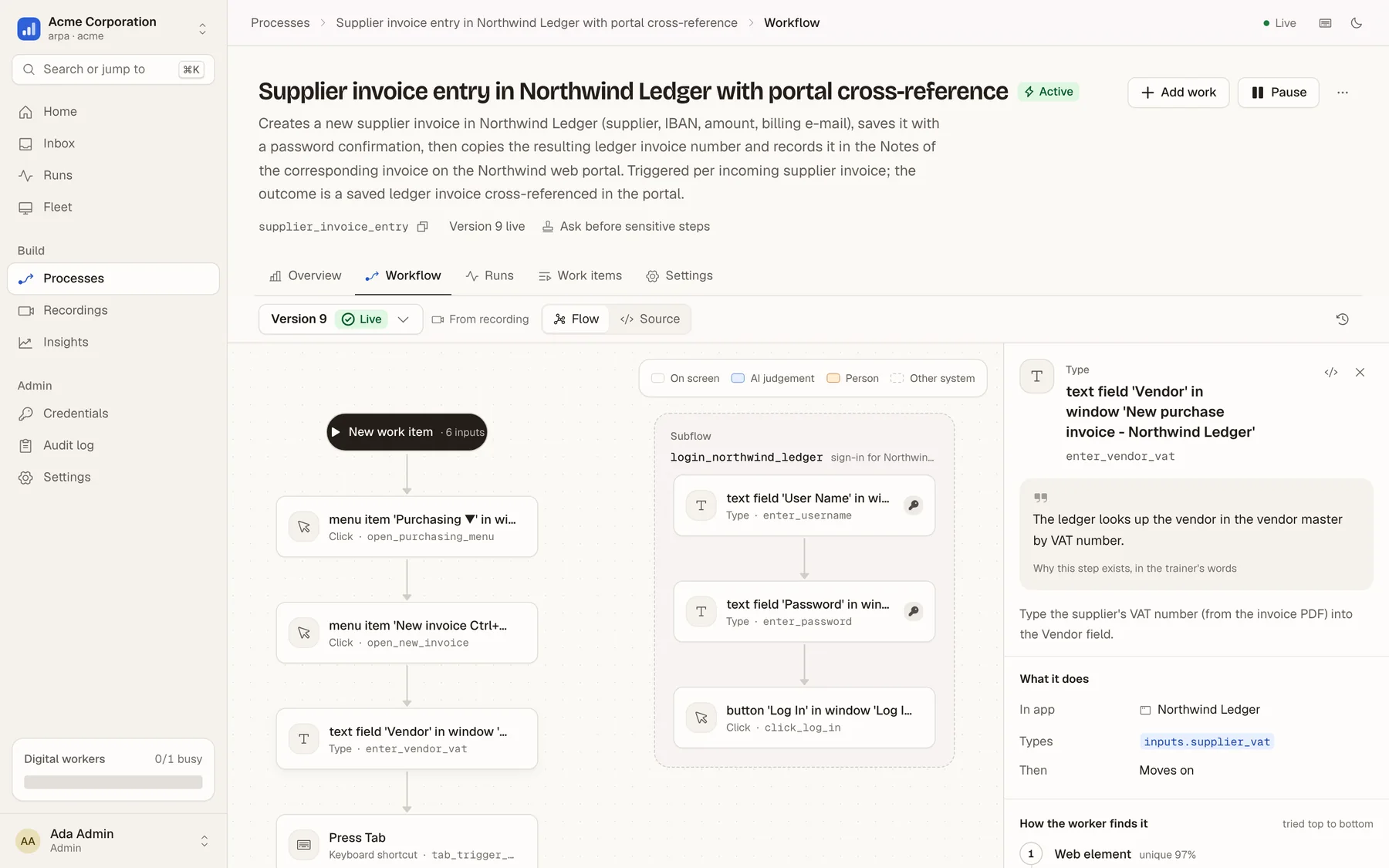Viewport: 1389px width, 868px height.
Task: Toggle the On screen legend filter
Action: click(685, 378)
